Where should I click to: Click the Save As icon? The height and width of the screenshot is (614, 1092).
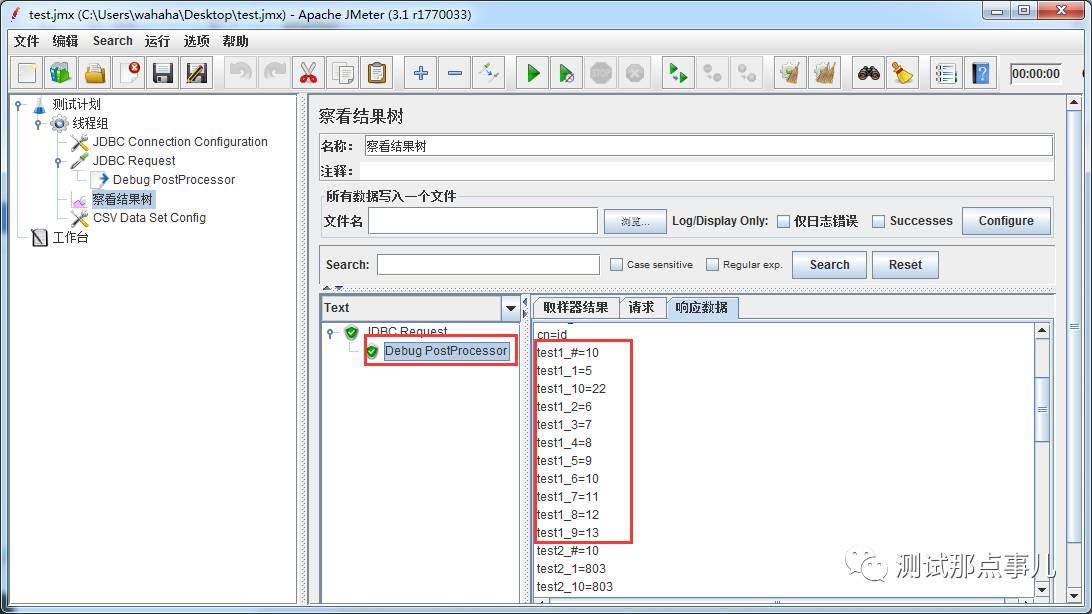pyautogui.click(x=196, y=73)
